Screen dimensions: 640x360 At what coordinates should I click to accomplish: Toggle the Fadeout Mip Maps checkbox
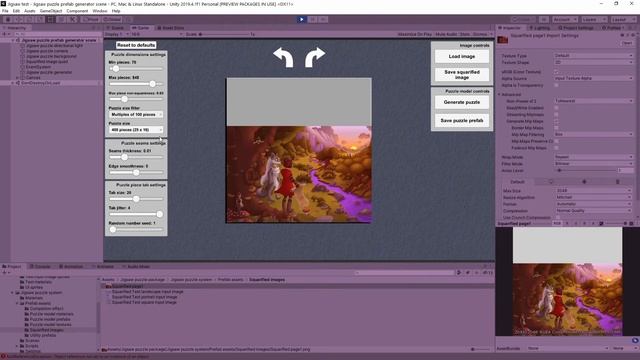coord(556,148)
